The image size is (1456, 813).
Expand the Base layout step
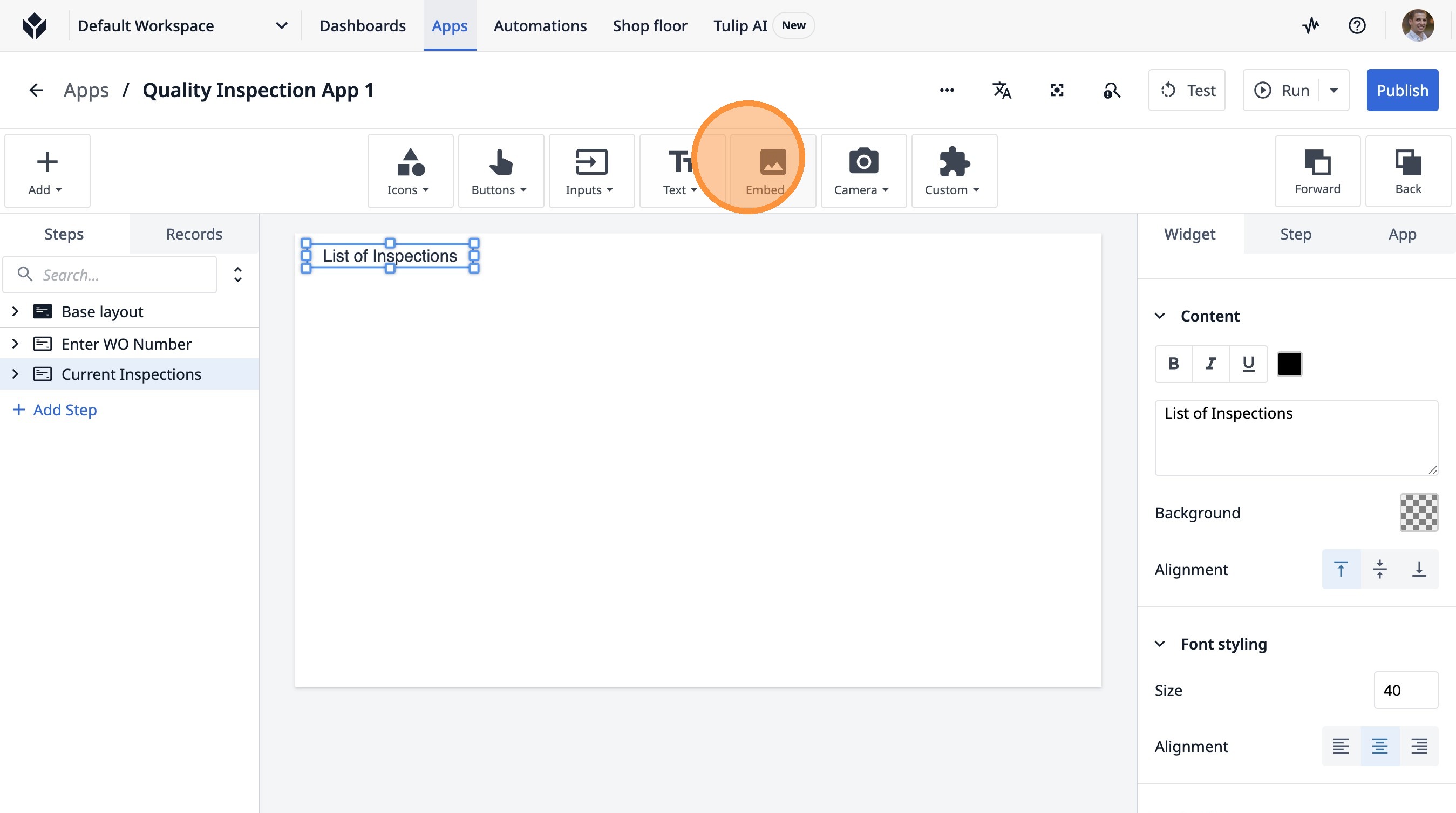point(15,311)
